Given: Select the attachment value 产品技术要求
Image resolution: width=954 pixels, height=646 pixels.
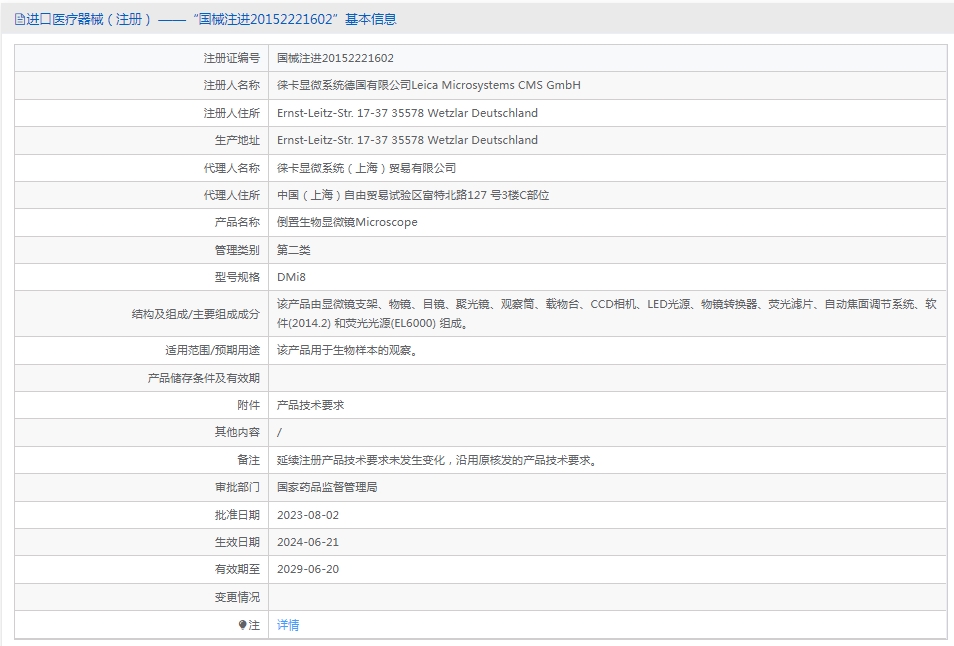Looking at the screenshot, I should (310, 405).
